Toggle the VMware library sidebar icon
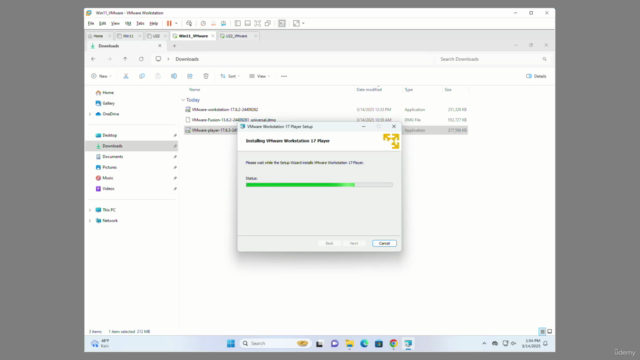This screenshot has width=640, height=360. point(238,23)
